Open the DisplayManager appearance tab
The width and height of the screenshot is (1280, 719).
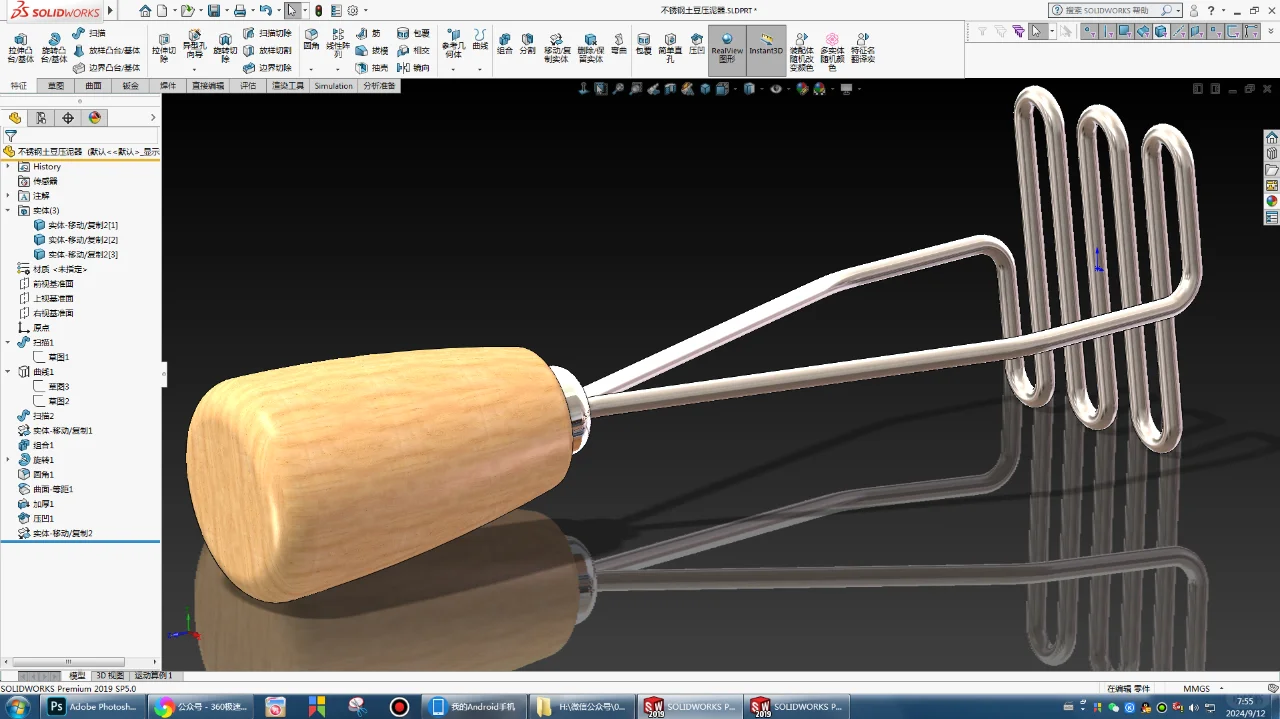pos(95,118)
